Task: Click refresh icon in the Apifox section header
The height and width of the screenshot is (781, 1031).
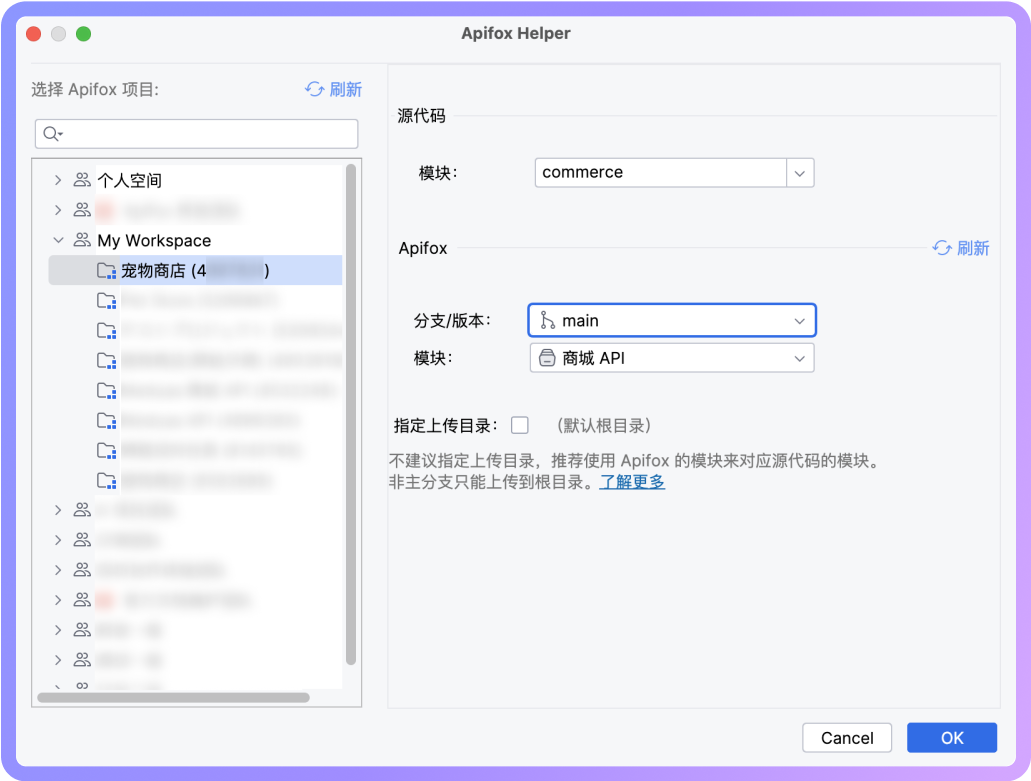Action: pyautogui.click(x=942, y=248)
